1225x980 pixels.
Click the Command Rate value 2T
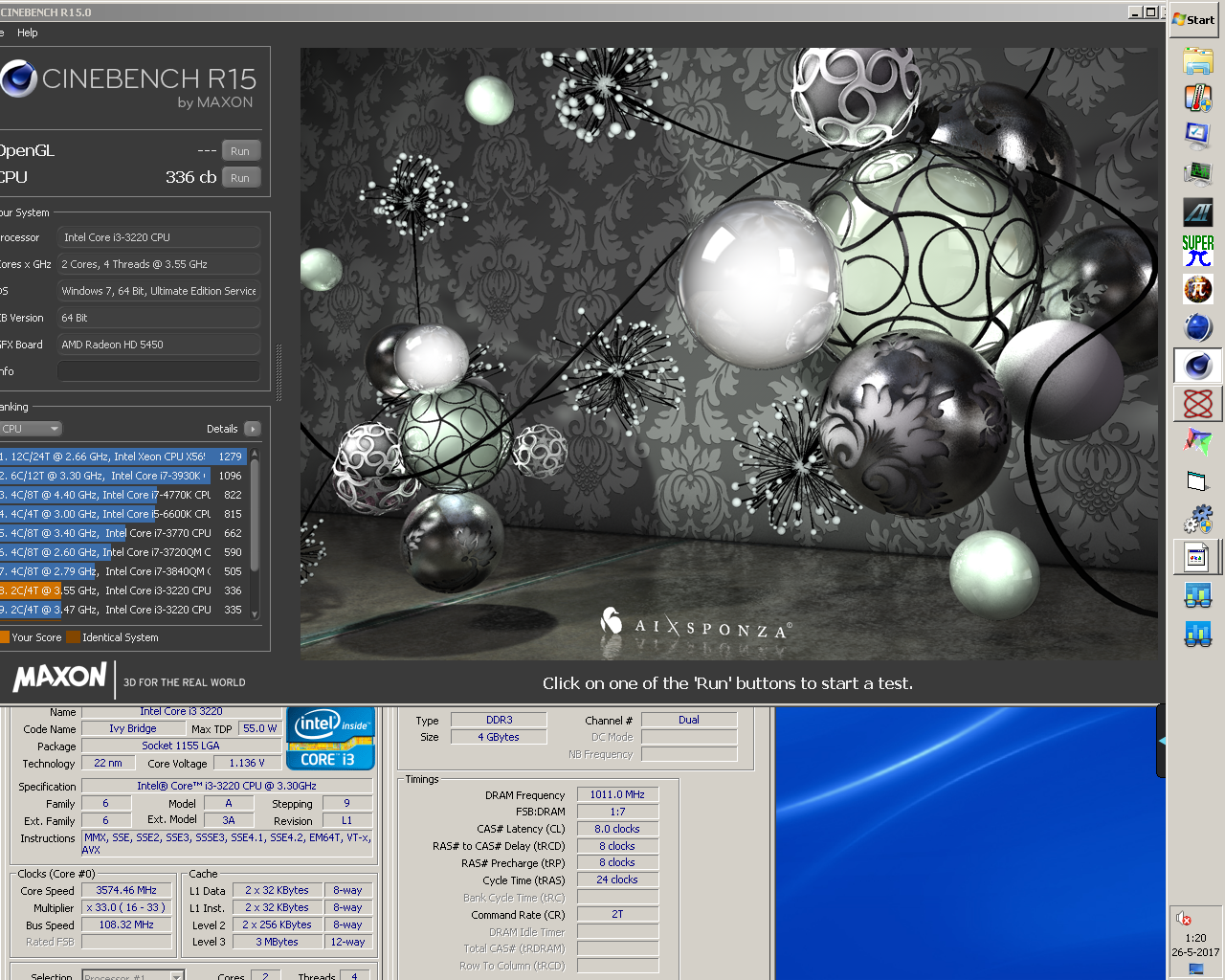tap(617, 914)
